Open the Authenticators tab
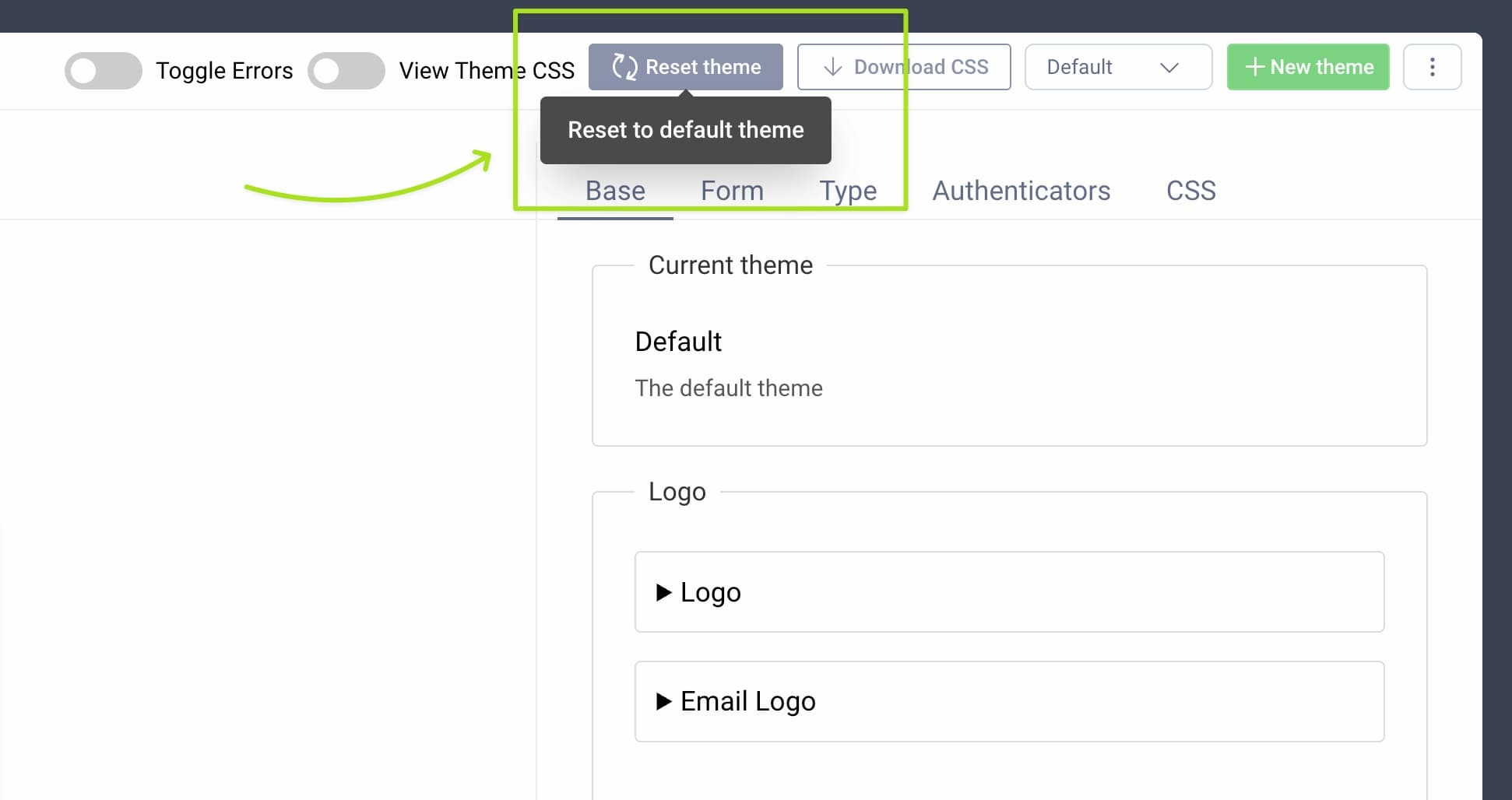Image resolution: width=1512 pixels, height=800 pixels. tap(1021, 191)
